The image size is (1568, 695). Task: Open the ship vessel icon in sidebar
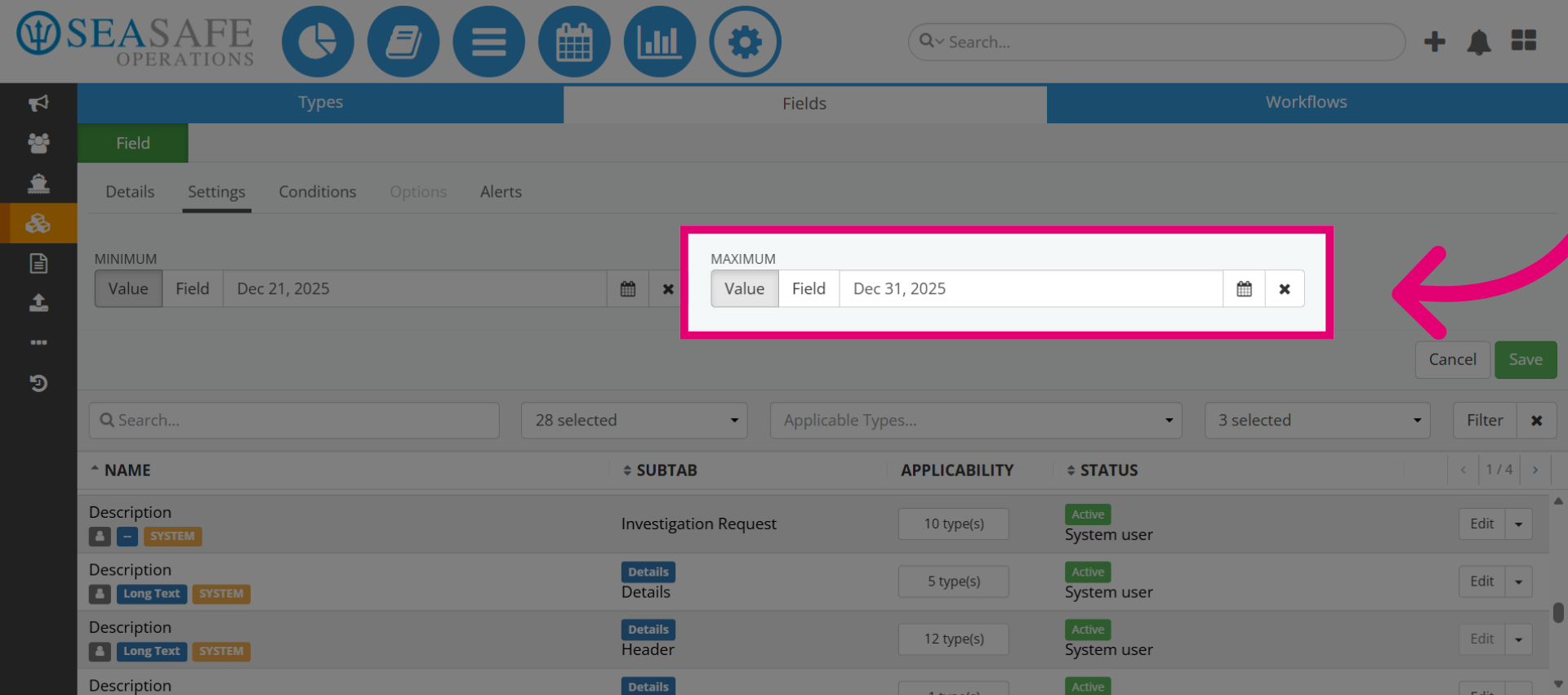point(38,183)
